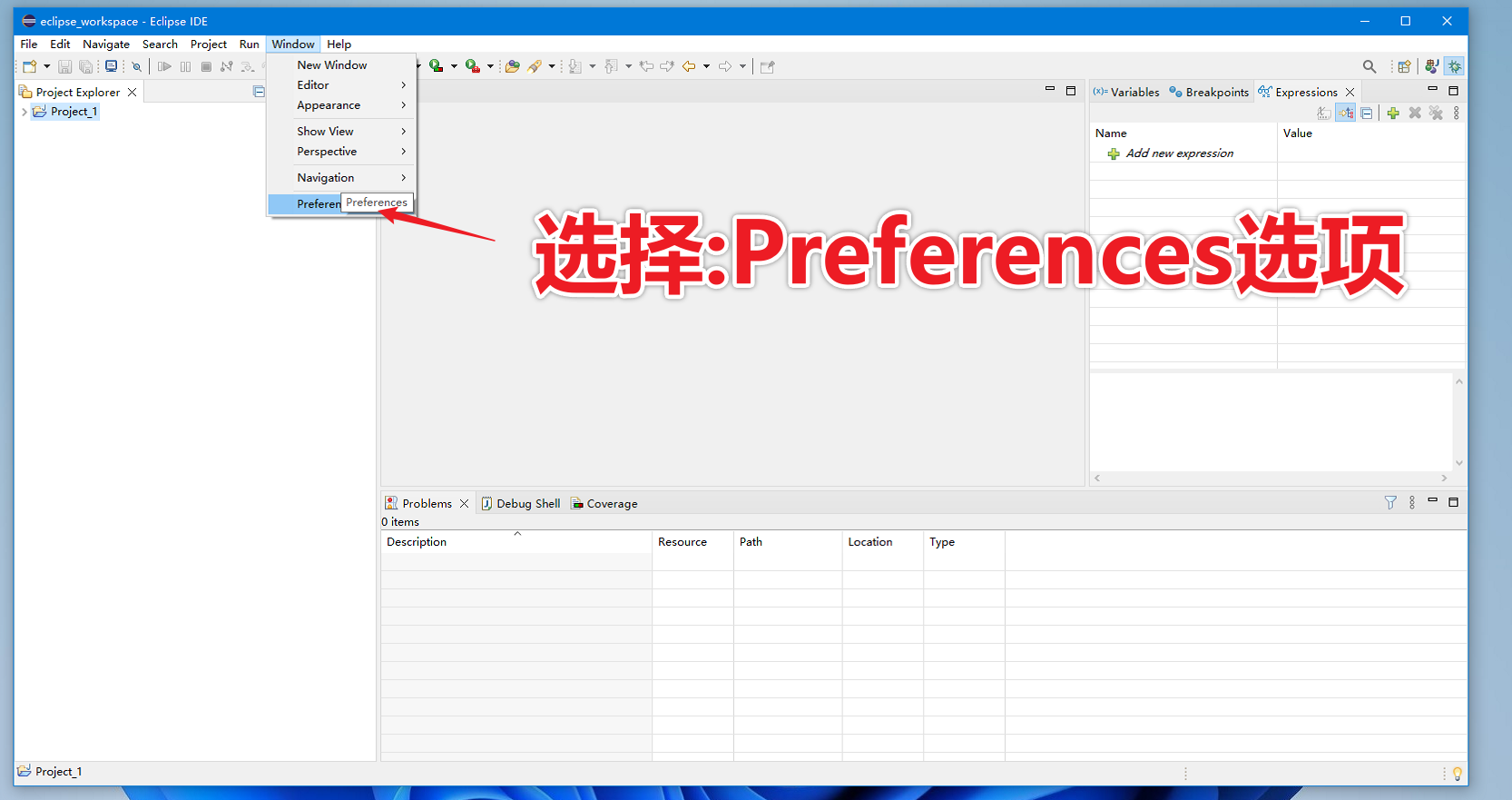Sort by the Description column header
The height and width of the screenshot is (800, 1512).
pyautogui.click(x=515, y=542)
